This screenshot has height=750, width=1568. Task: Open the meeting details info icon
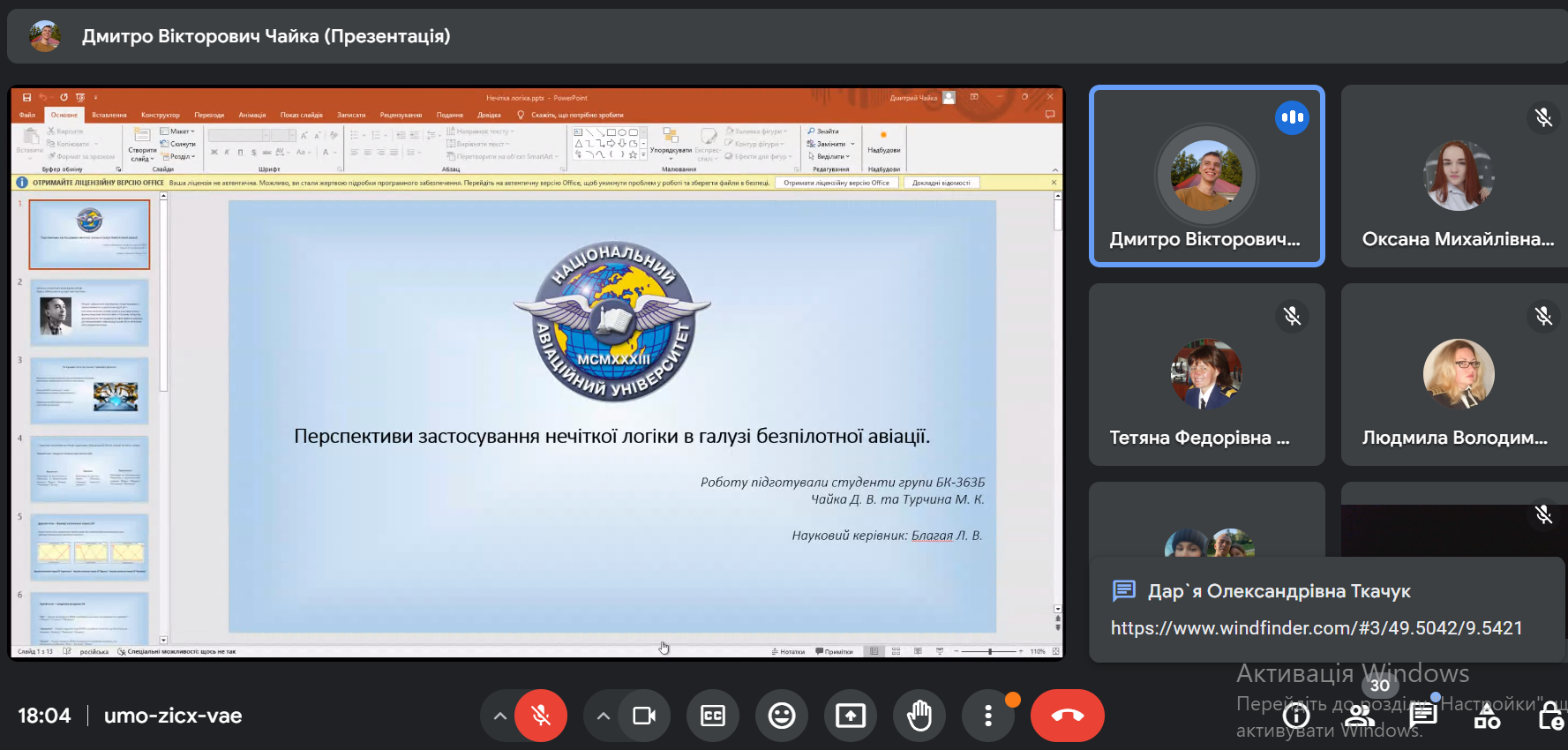tap(1296, 717)
